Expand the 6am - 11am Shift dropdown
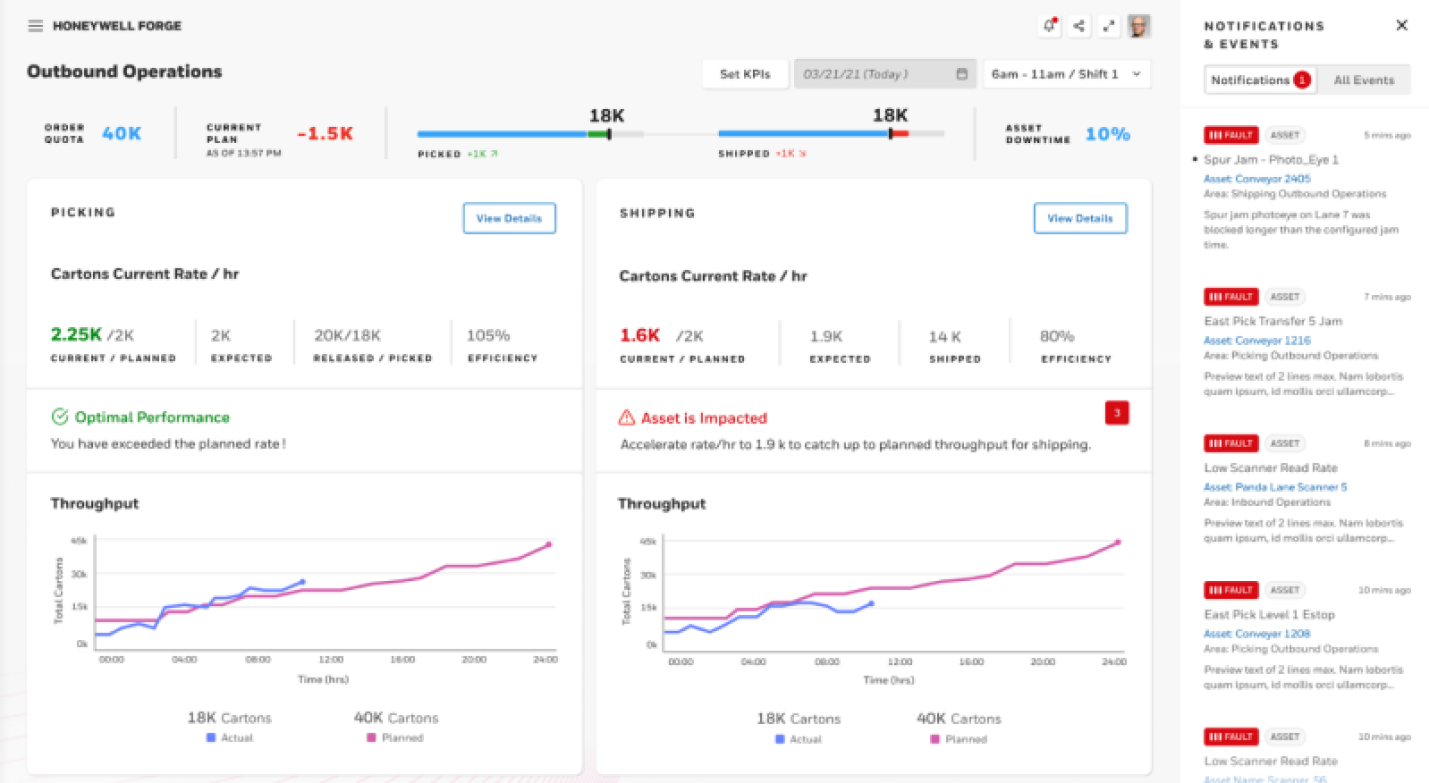This screenshot has height=783, width=1429. pyautogui.click(x=1066, y=74)
